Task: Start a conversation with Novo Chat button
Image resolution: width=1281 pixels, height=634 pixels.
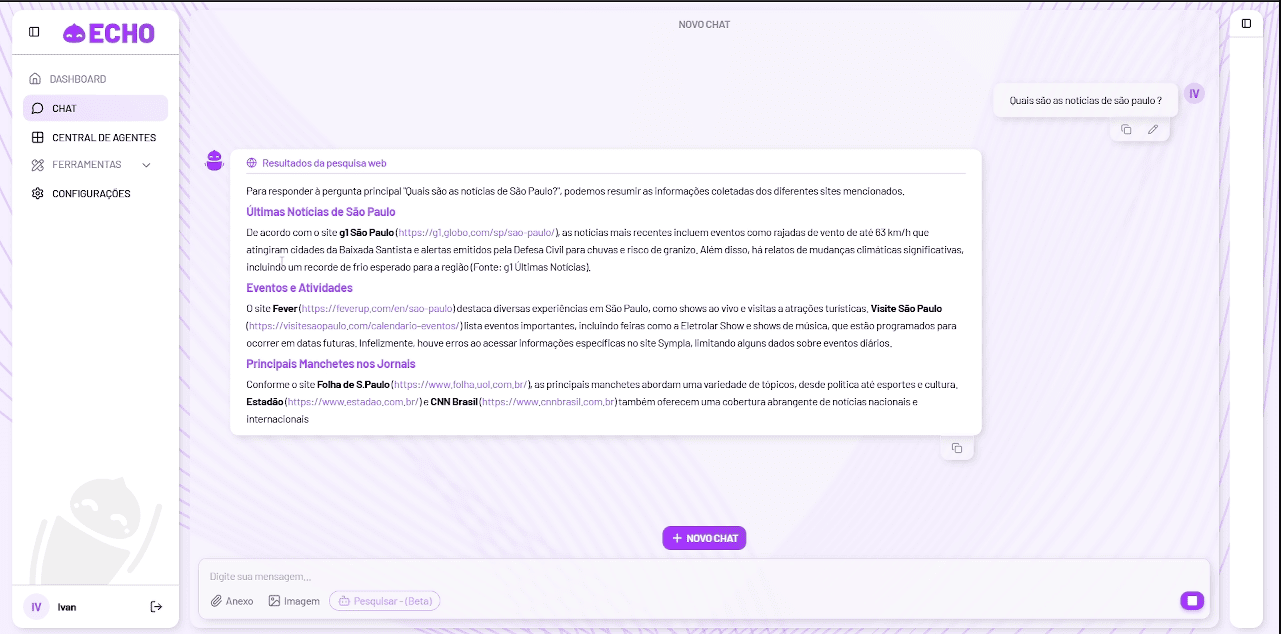Action: coord(704,538)
